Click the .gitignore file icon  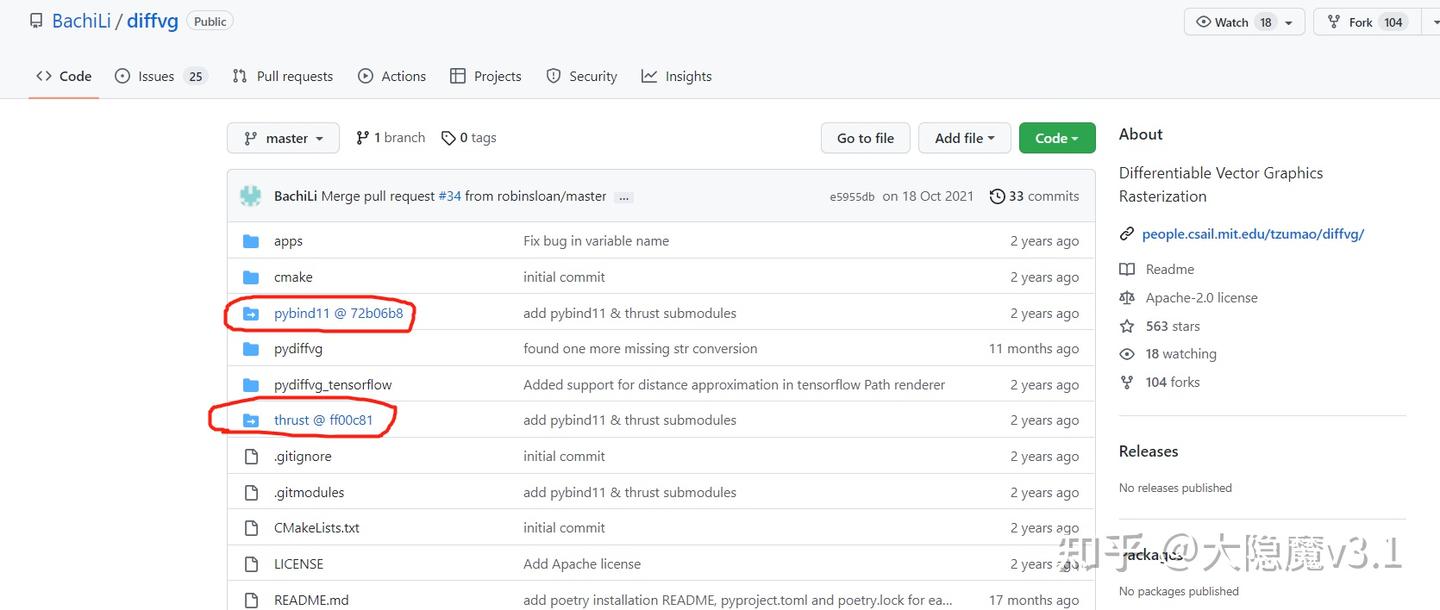(x=251, y=456)
